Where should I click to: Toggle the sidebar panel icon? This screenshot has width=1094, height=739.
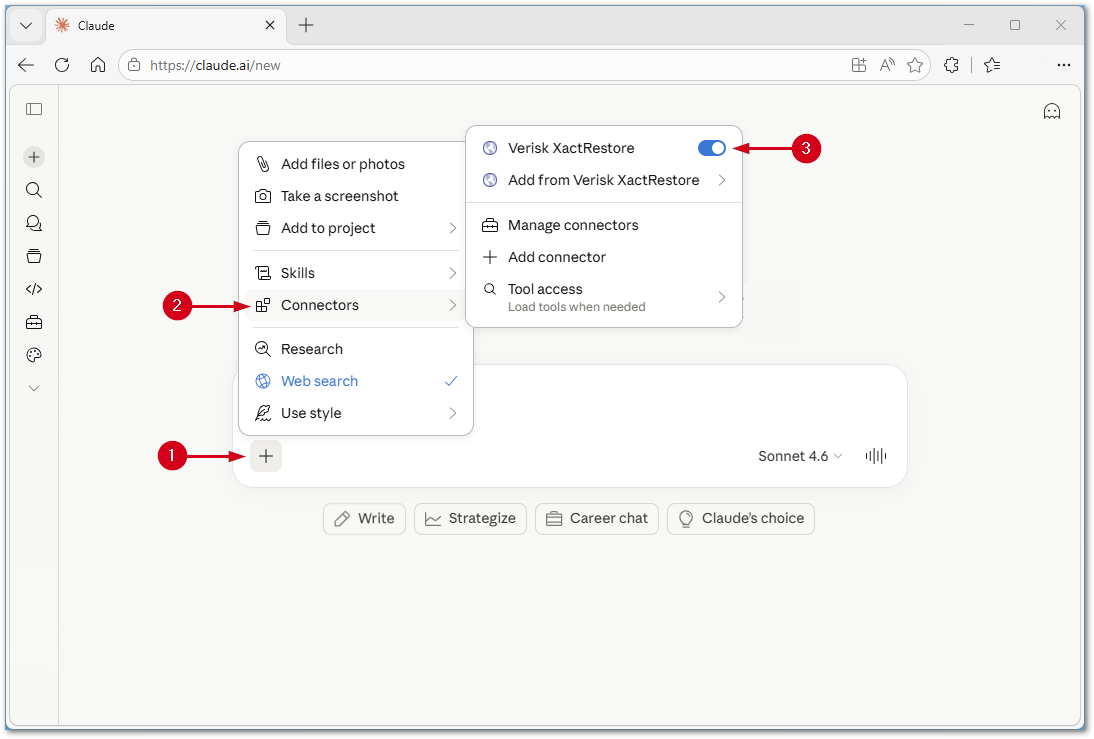[33, 109]
